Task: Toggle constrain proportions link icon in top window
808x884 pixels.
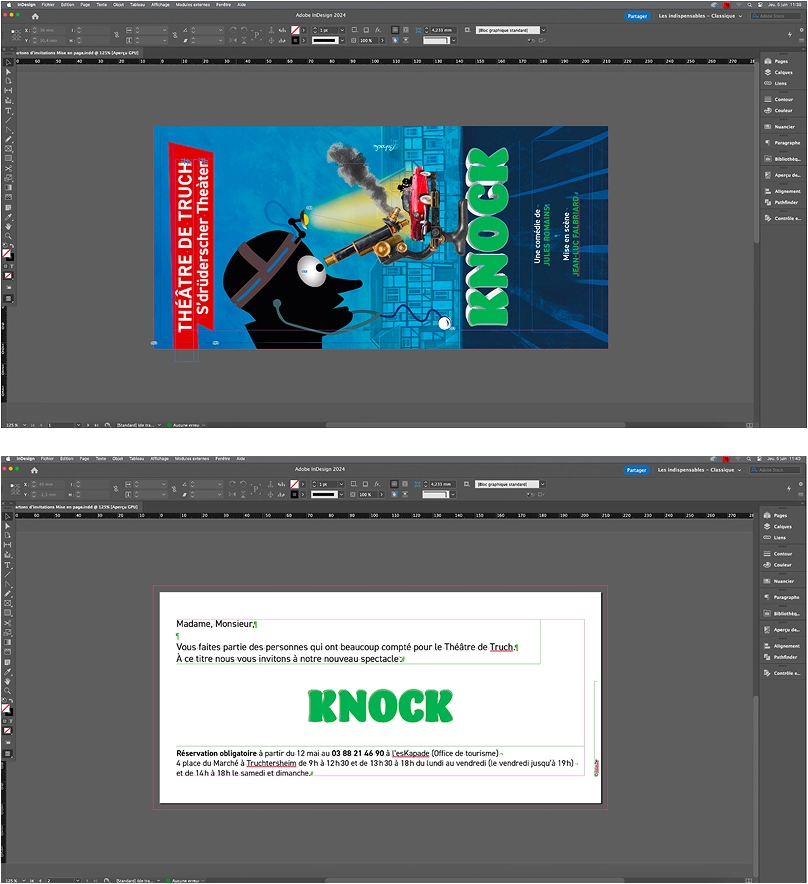Action: click(x=117, y=35)
